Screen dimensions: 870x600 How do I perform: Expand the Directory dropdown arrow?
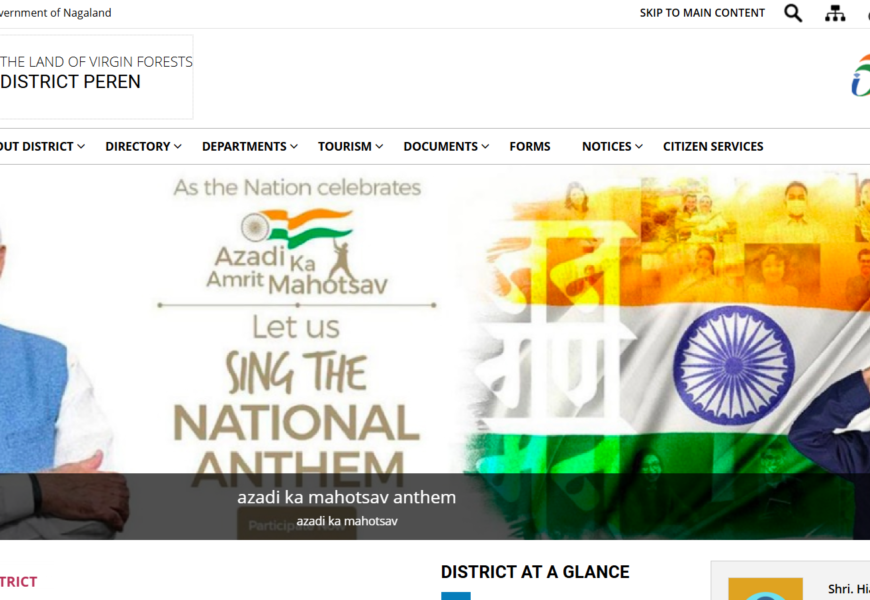click(178, 147)
